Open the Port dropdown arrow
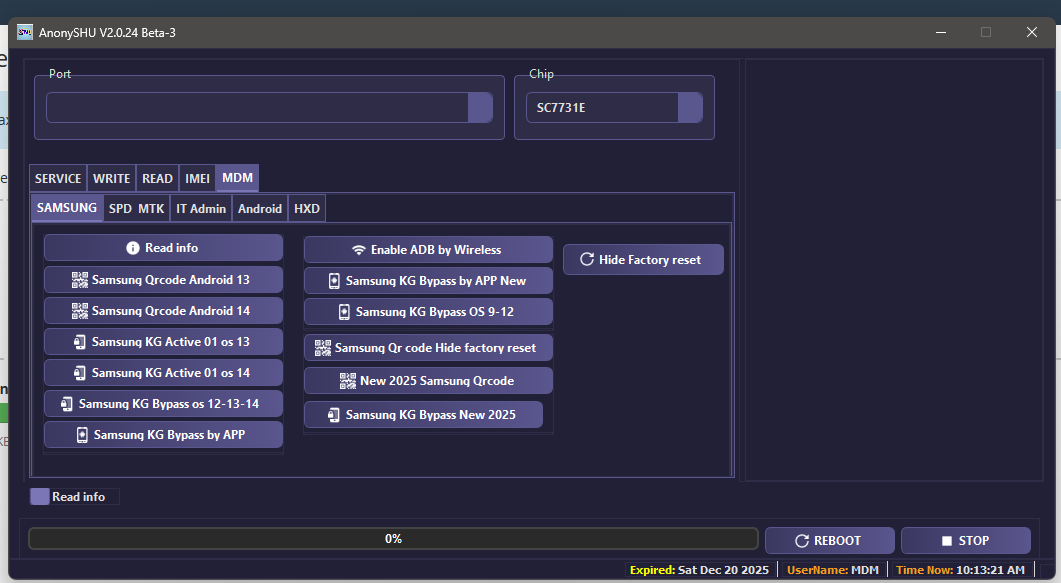This screenshot has height=583, width=1061. 480,108
